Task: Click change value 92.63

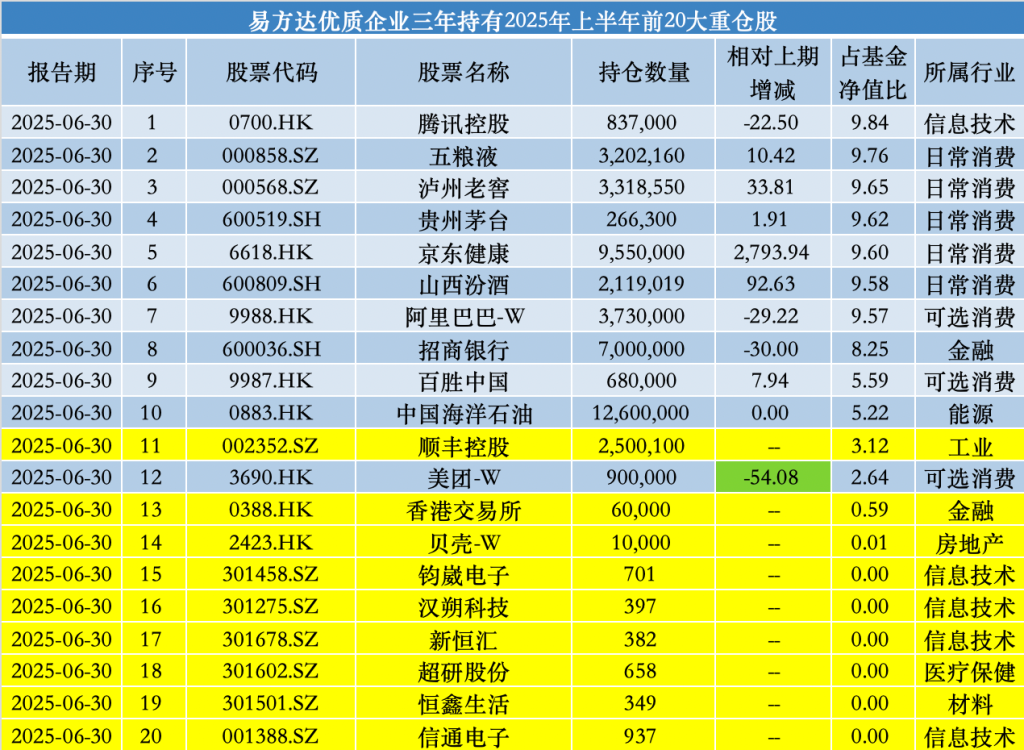Action: point(771,284)
